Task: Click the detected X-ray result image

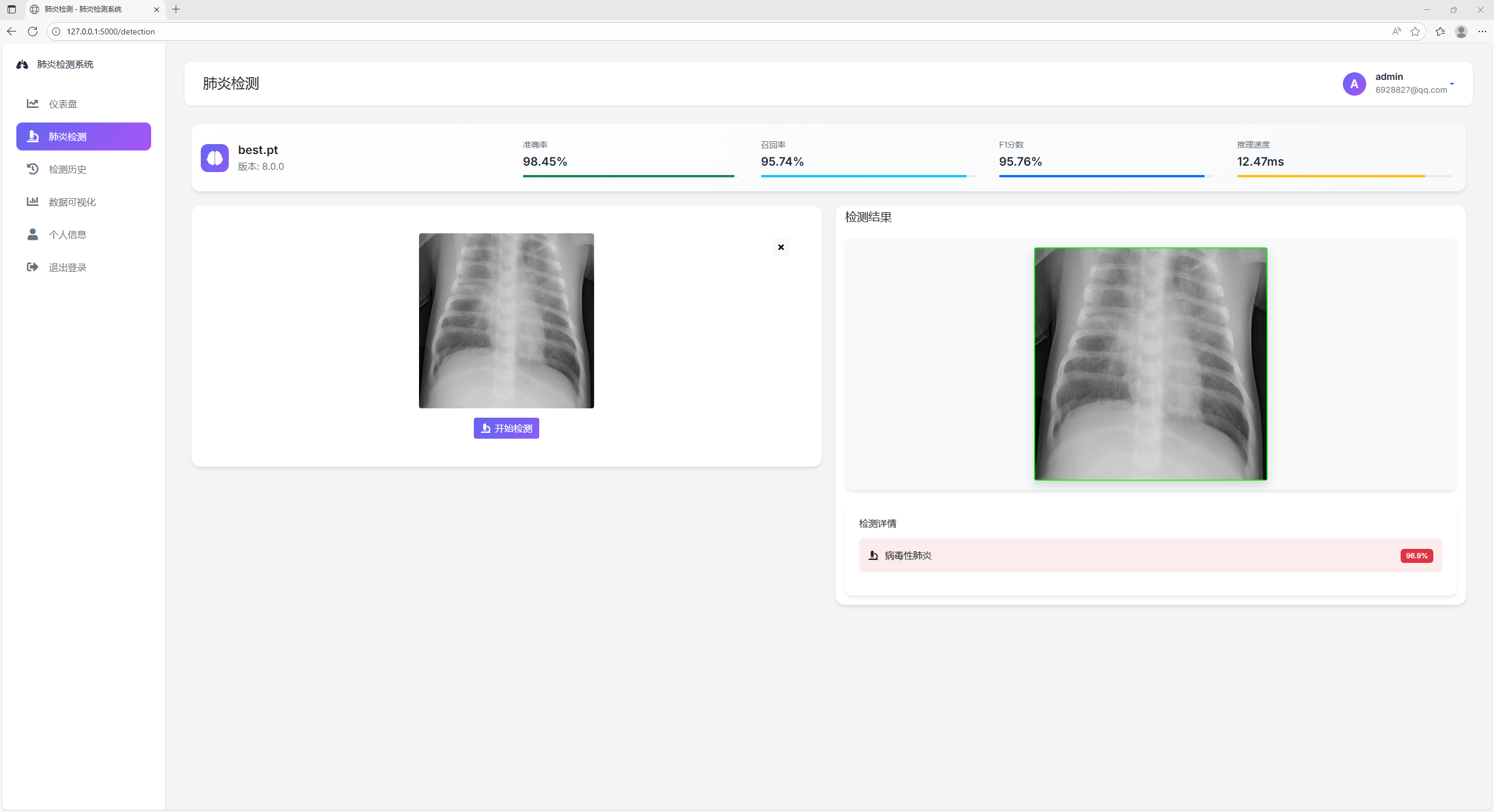Action: 1150,364
